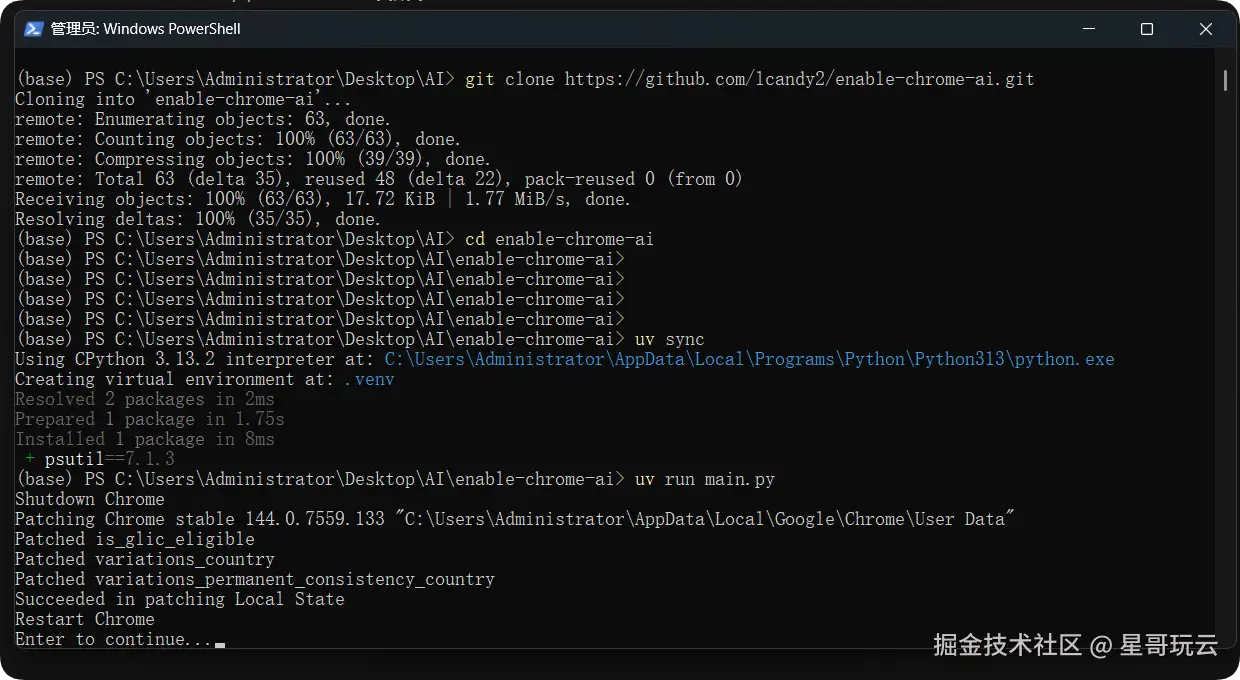Minimize the PowerShell window
This screenshot has height=680, width=1240.
click(1089, 29)
